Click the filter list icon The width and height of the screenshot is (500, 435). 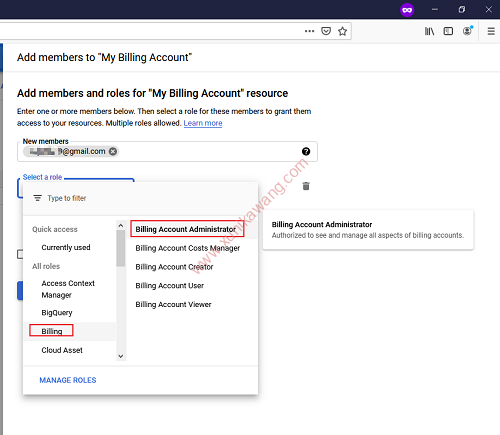pos(37,198)
